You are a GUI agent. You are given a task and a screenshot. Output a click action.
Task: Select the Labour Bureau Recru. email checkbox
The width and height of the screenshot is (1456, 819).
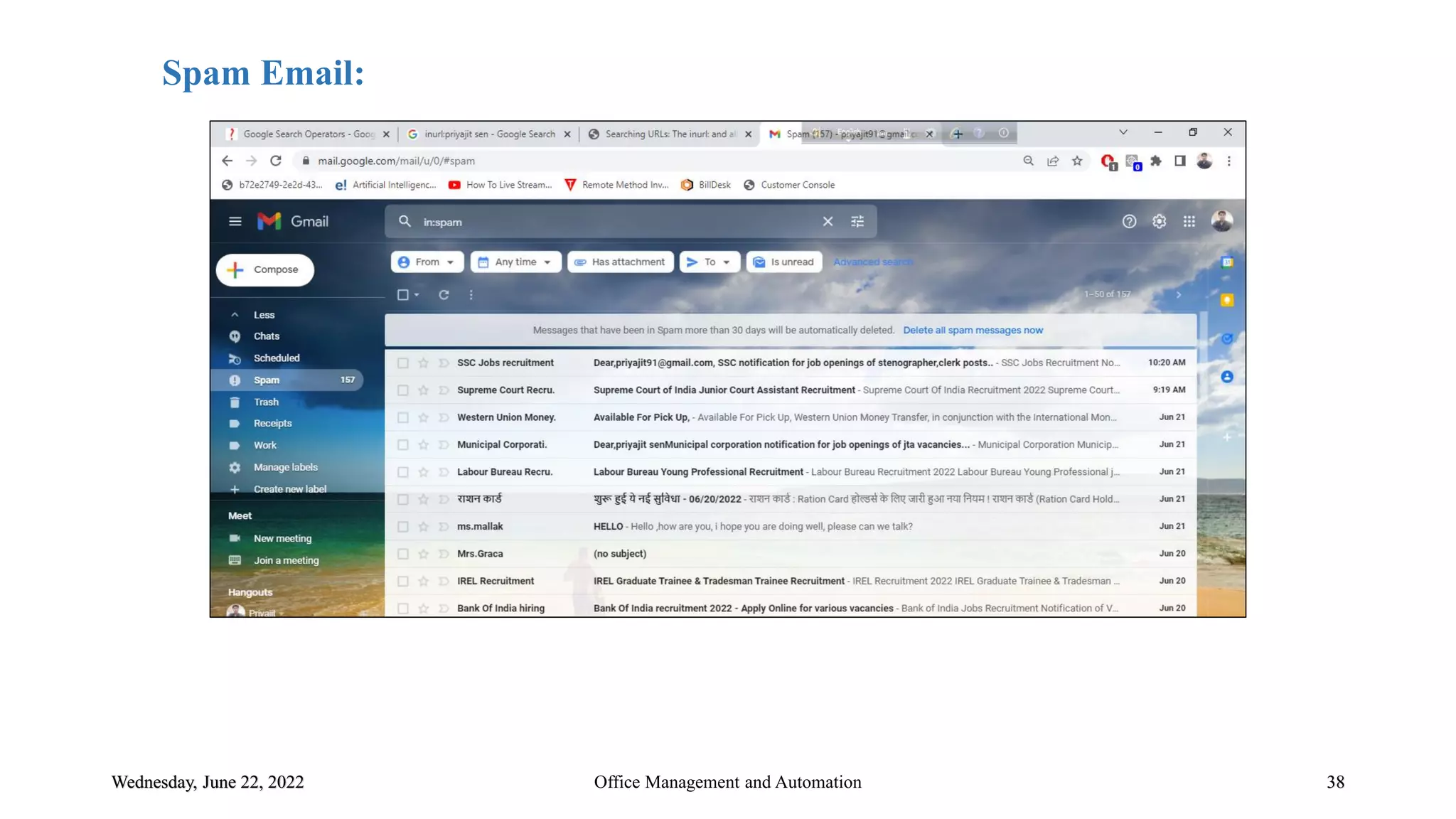pyautogui.click(x=403, y=472)
